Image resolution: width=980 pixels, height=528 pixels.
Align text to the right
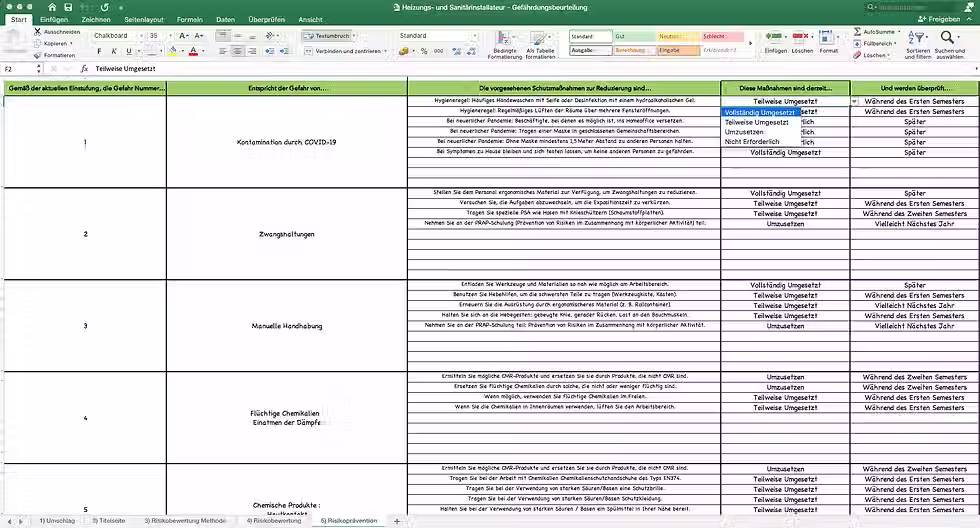point(252,51)
